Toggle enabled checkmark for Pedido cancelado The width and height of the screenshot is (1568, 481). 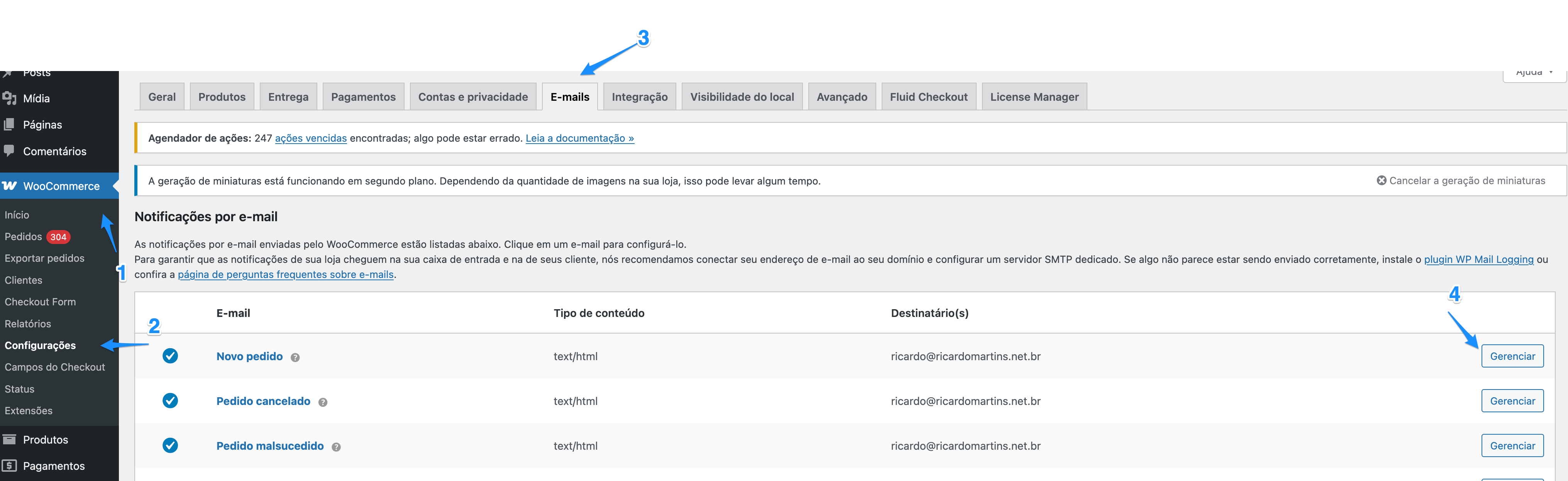coord(171,400)
